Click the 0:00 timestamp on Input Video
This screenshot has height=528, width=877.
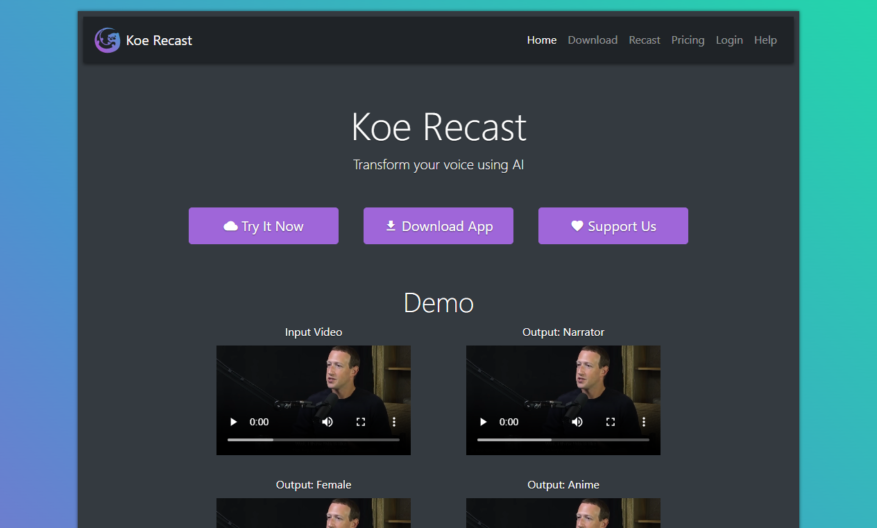click(x=259, y=422)
